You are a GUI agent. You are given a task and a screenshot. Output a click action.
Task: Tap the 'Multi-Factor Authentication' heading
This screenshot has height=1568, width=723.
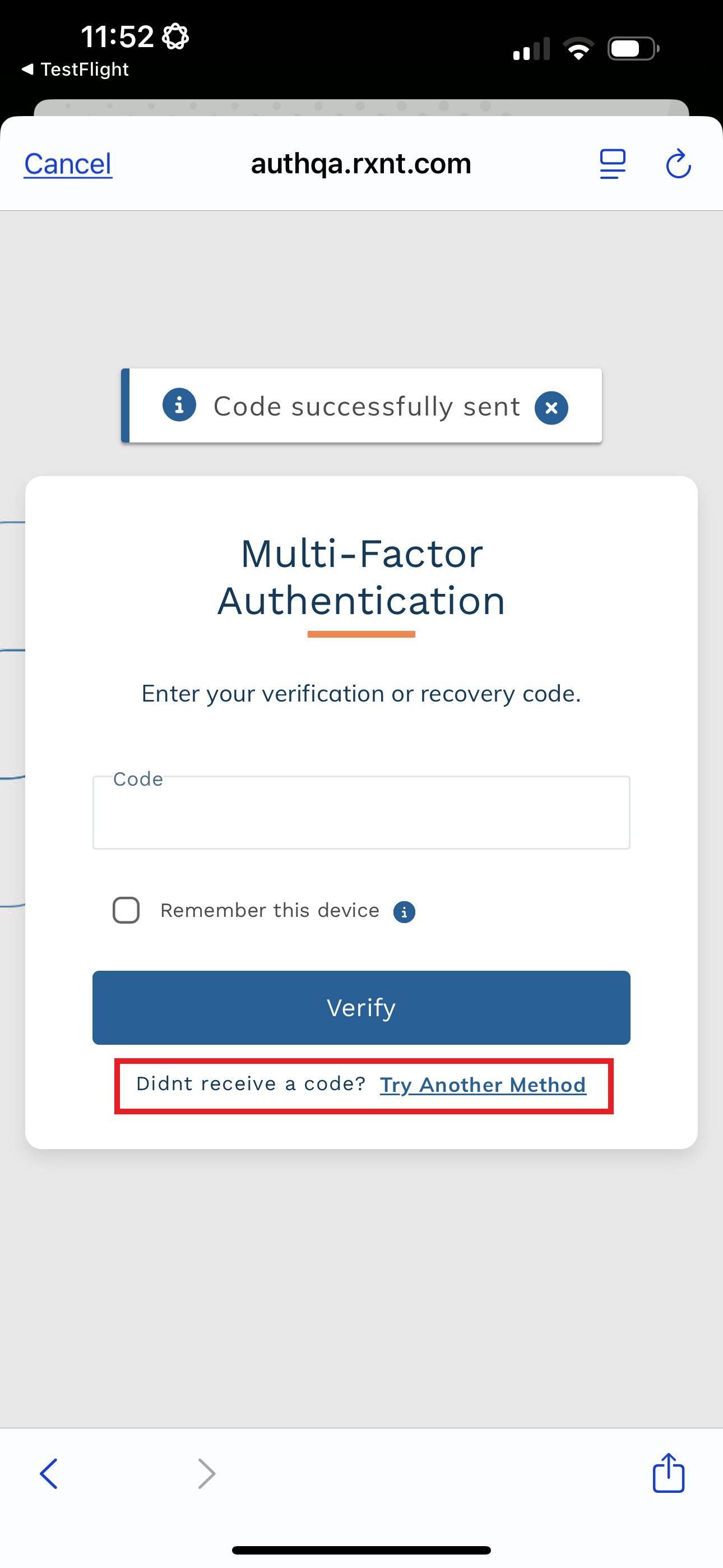361,577
